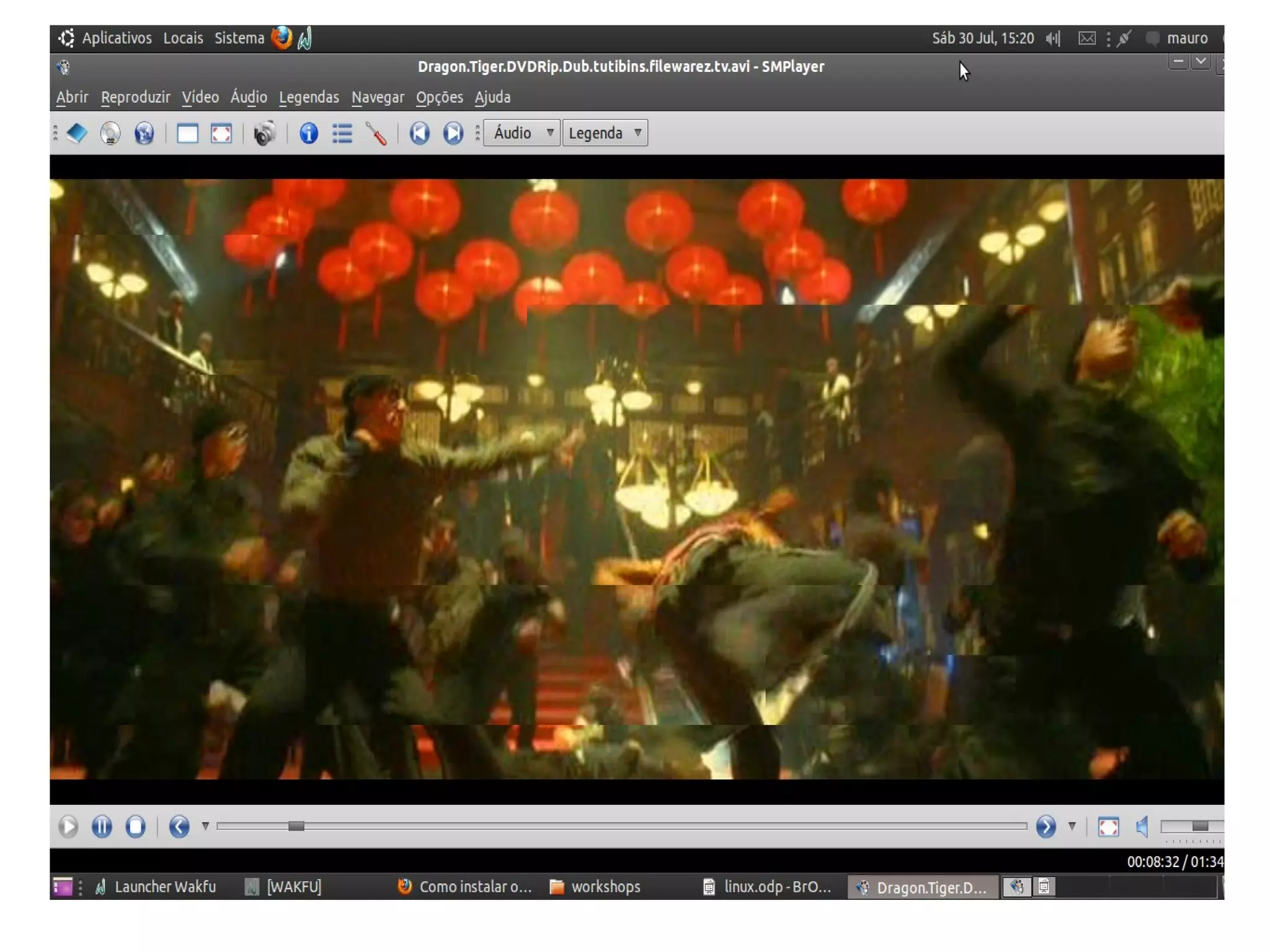Pause the video playback
Image resolution: width=1270 pixels, height=952 pixels.
[x=102, y=825]
